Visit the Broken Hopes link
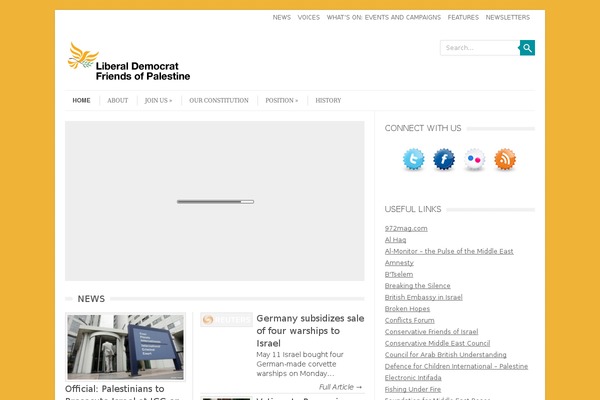 [407, 309]
